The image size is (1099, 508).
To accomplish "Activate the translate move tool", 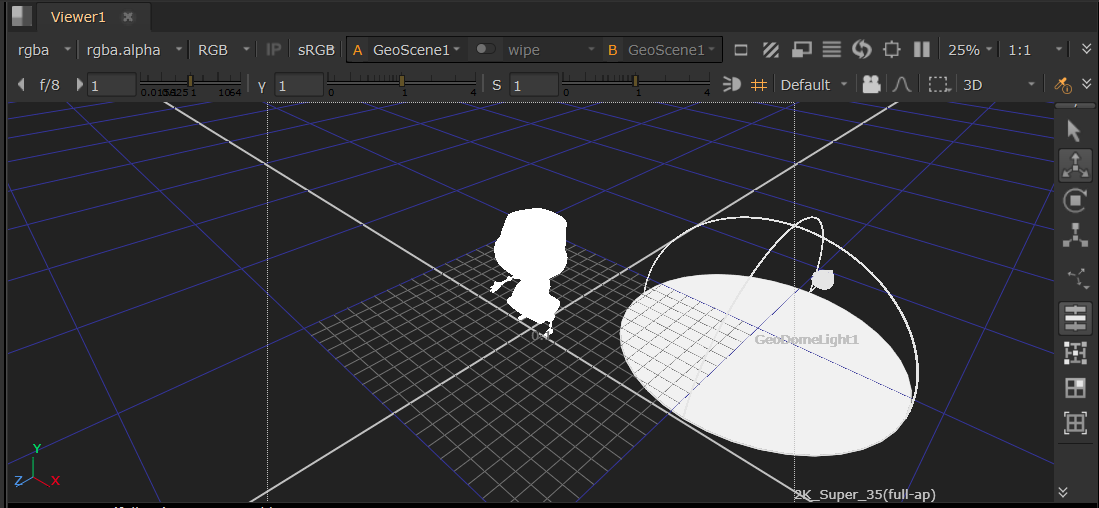I will click(x=1074, y=166).
